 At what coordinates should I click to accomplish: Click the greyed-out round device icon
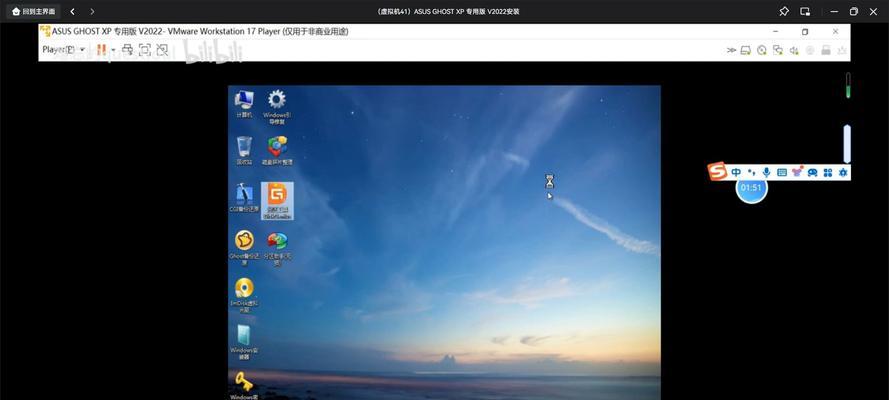(x=810, y=50)
